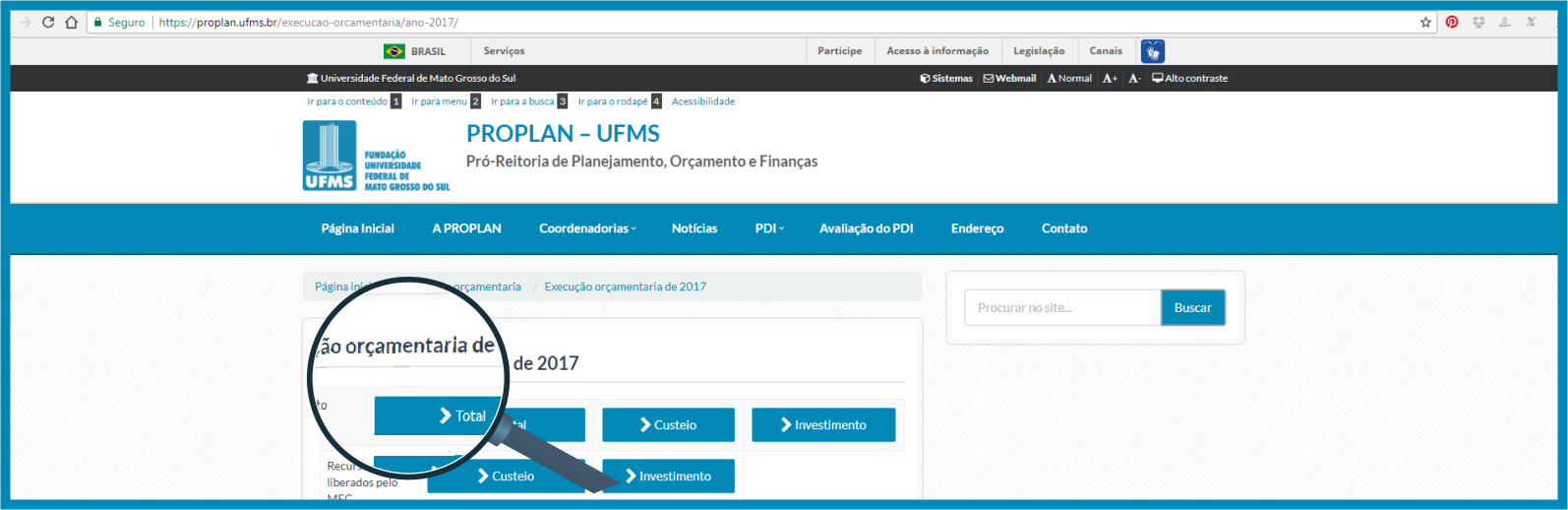Decrease font size with A- icon
The width and height of the screenshot is (1568, 510).
[x=1134, y=78]
